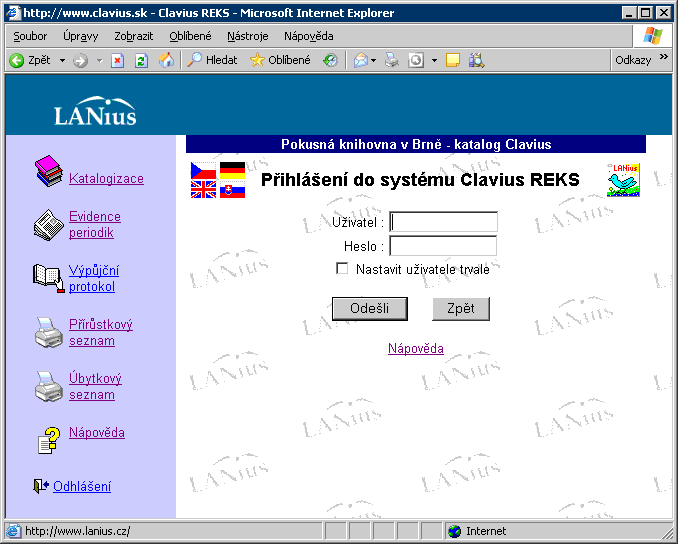Screen dimensions: 678x544
Task: Expand the Mail icon dropdown arrow
Action: [x=374, y=61]
